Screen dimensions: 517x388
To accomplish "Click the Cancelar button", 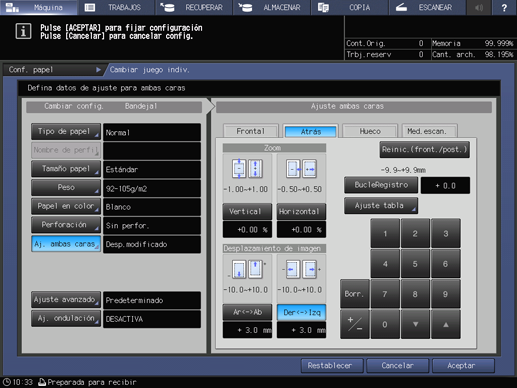I will [x=397, y=366].
